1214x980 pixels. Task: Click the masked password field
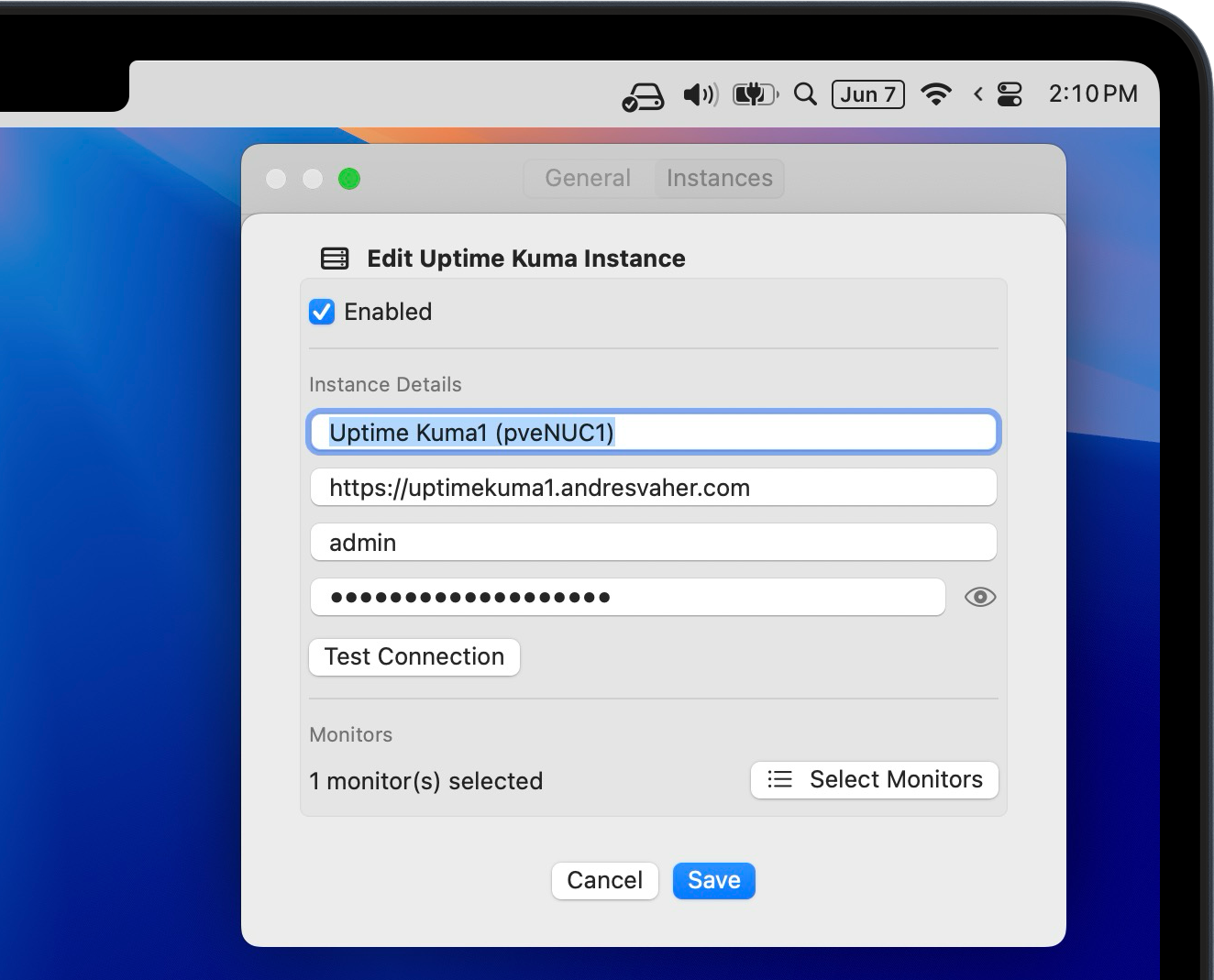[627, 597]
